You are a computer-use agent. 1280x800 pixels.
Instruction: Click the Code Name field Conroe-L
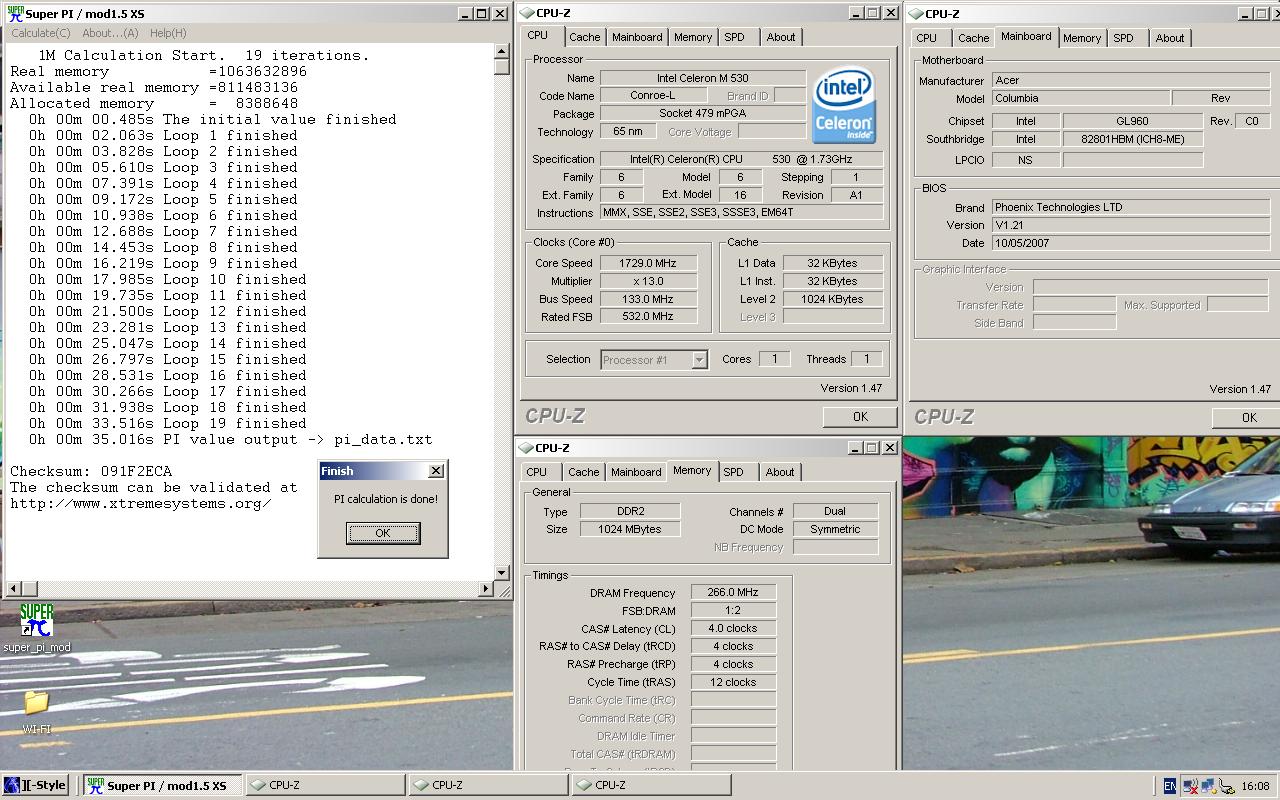[652, 96]
